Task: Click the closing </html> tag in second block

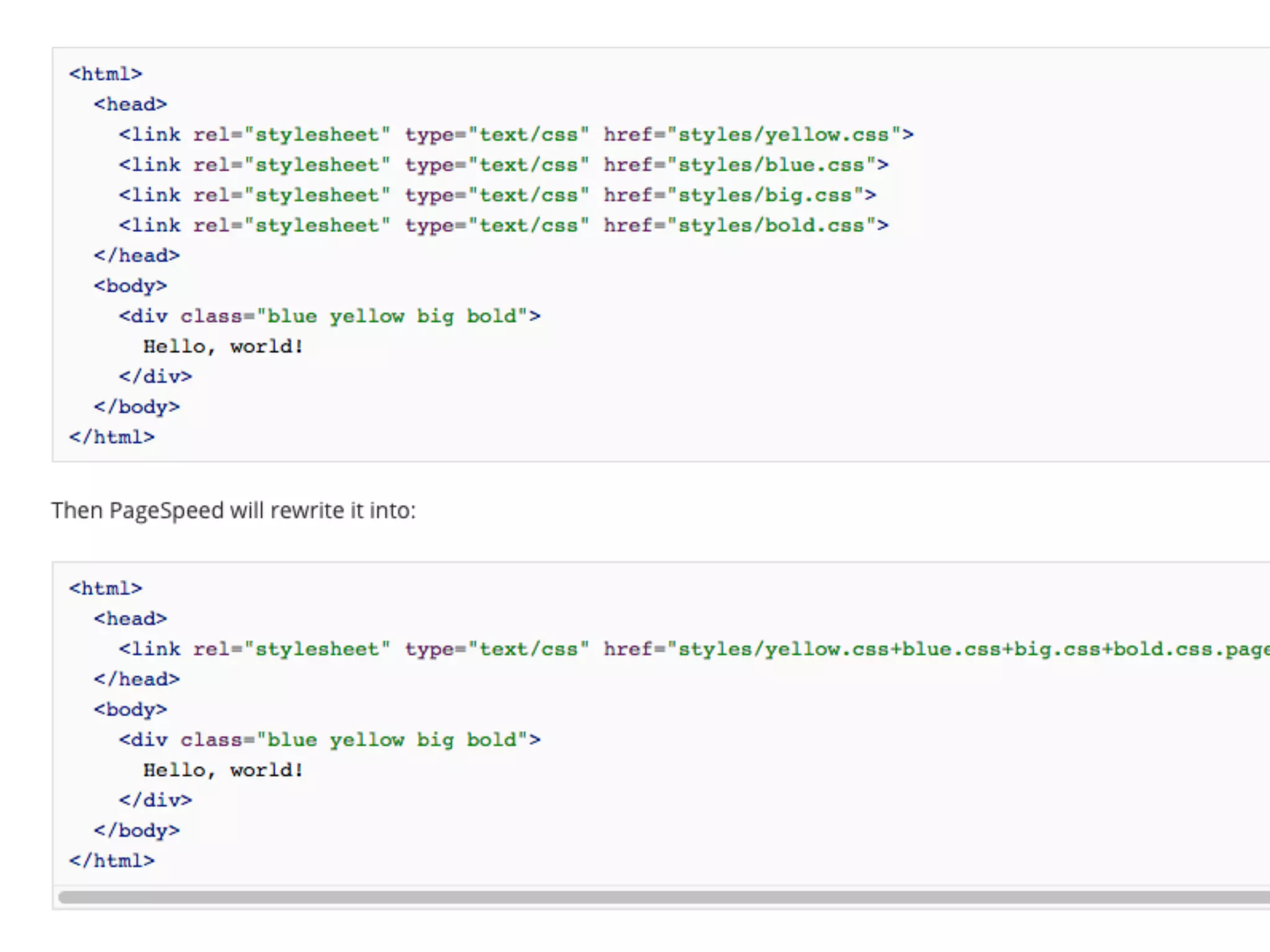Action: (x=112, y=861)
